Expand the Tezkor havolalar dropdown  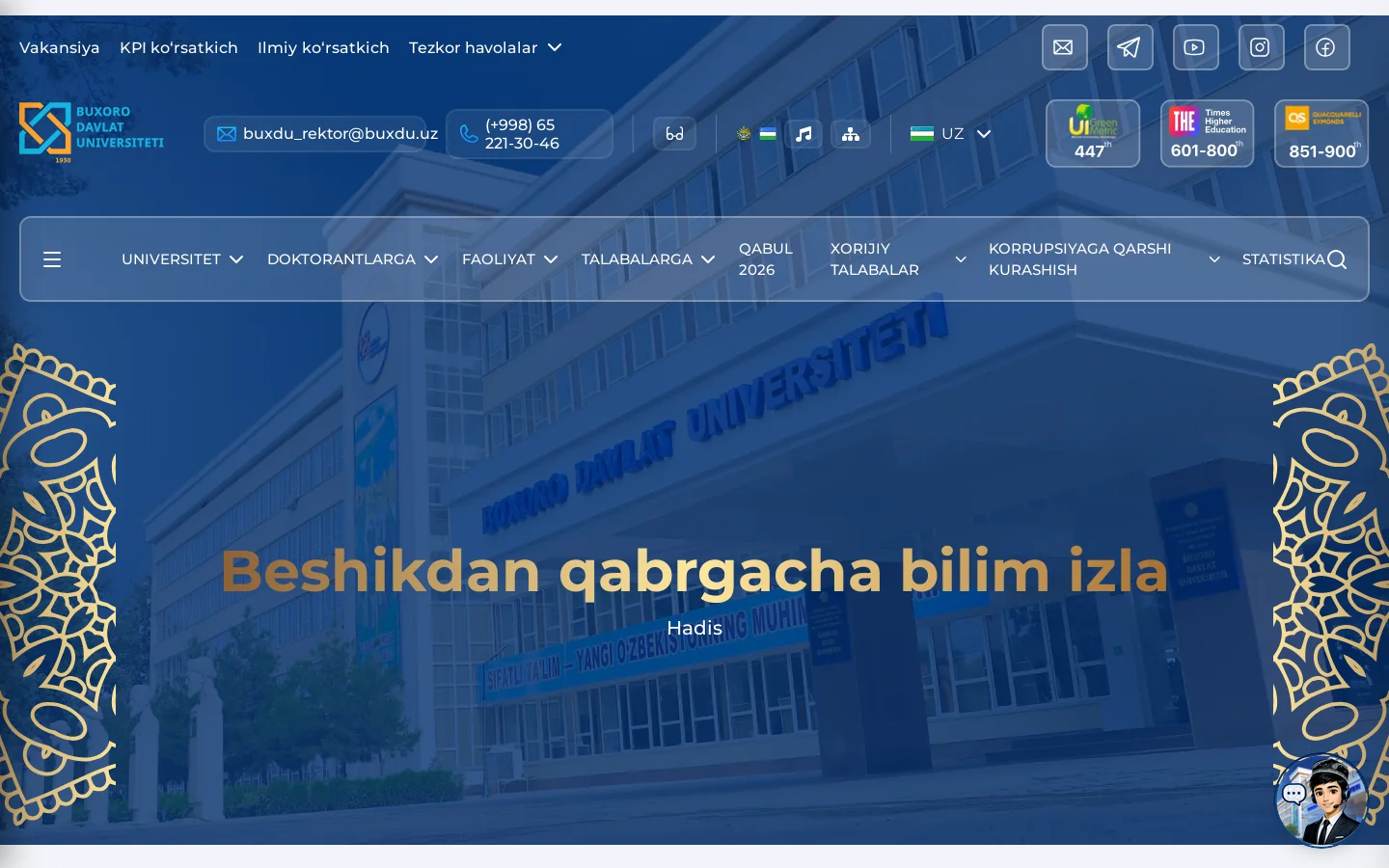coord(485,47)
